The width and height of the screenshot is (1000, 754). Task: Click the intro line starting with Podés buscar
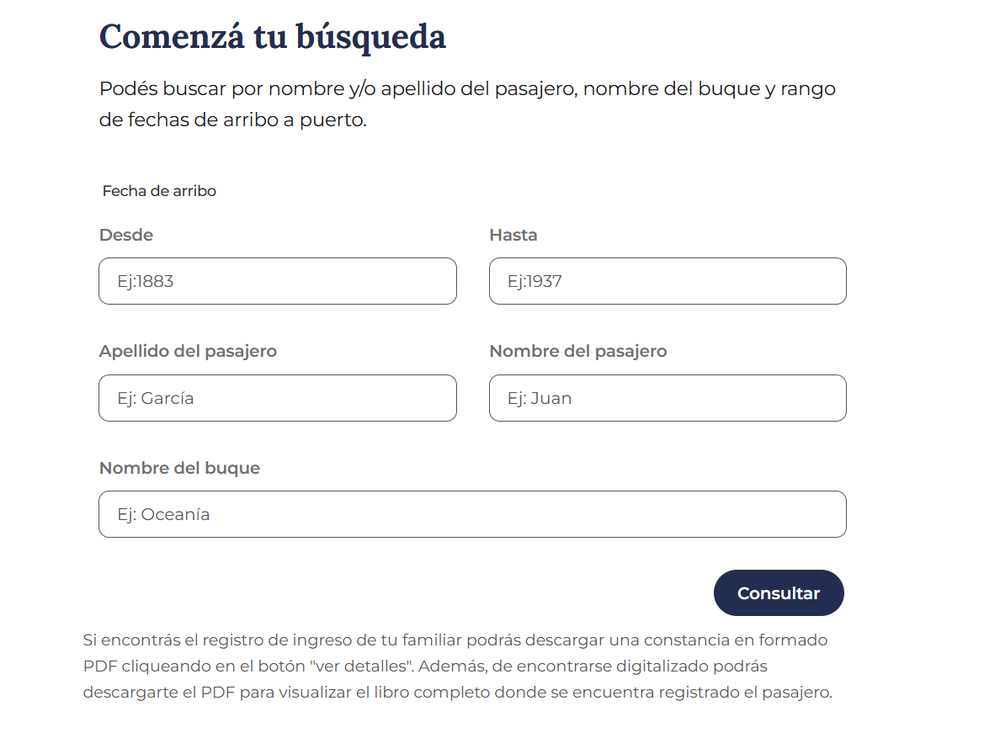coord(467,89)
